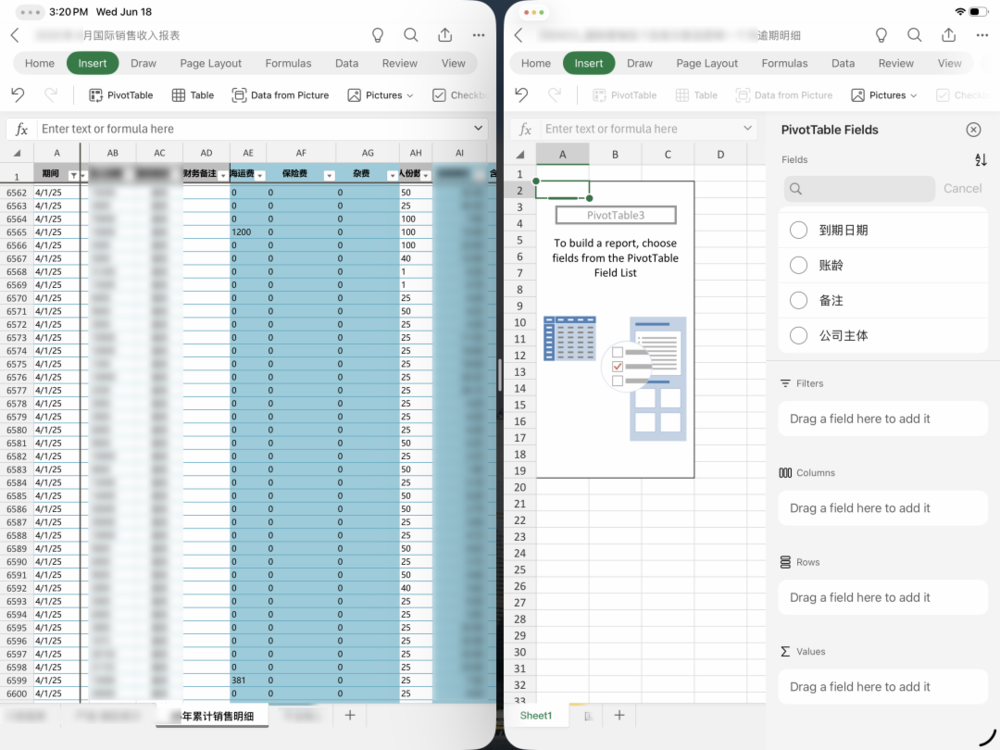Insert Table in left window toolbar
Viewport: 1000px width, 750px height.
193,95
